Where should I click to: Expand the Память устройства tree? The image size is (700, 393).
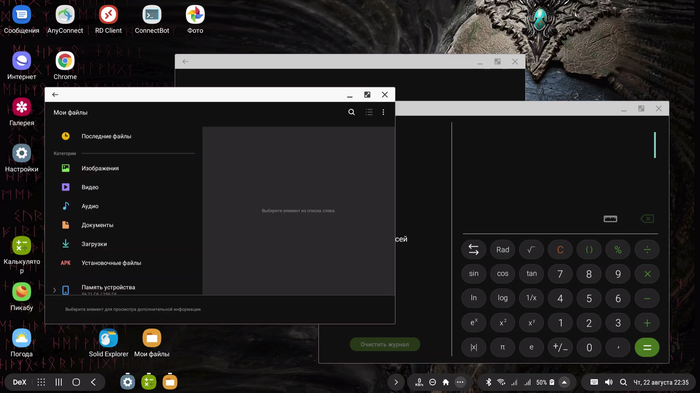click(54, 290)
